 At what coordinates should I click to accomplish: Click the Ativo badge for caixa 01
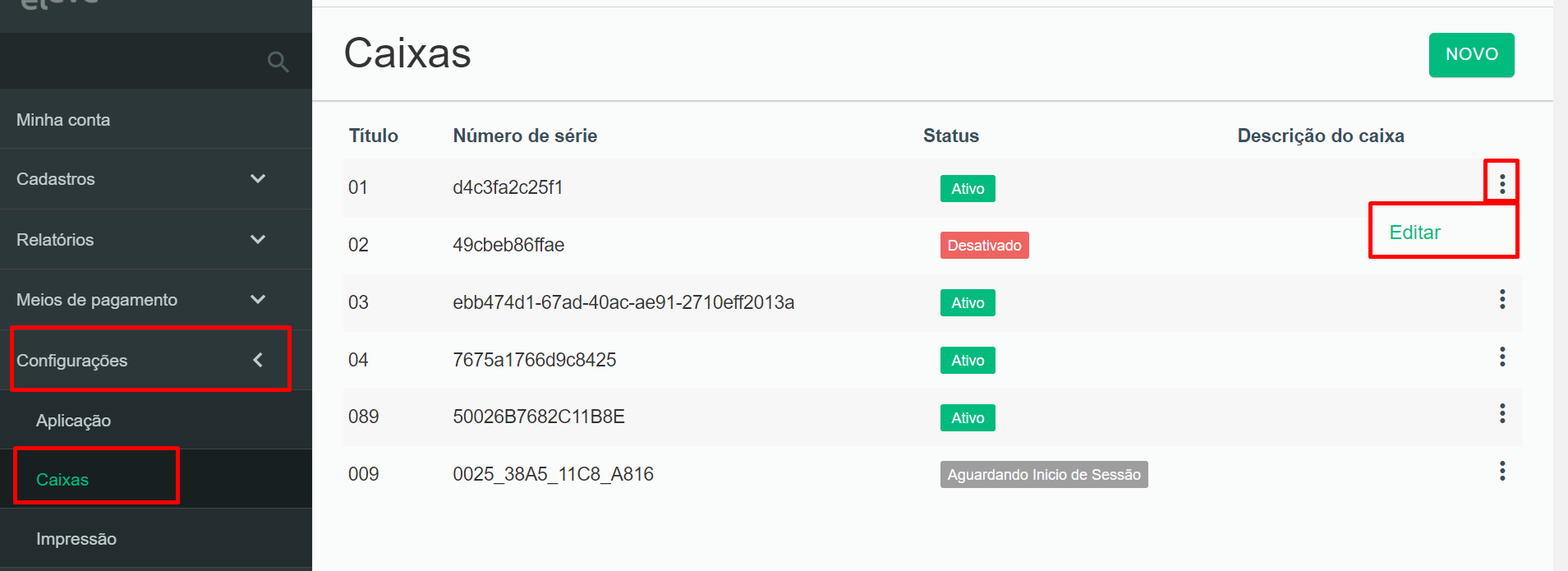tap(968, 189)
